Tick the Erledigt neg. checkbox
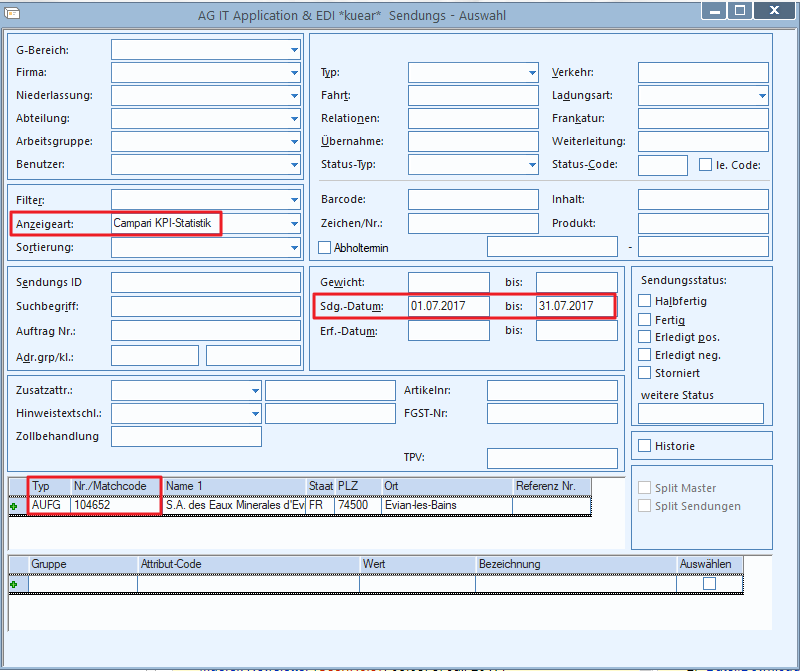800x671 pixels. click(x=644, y=355)
